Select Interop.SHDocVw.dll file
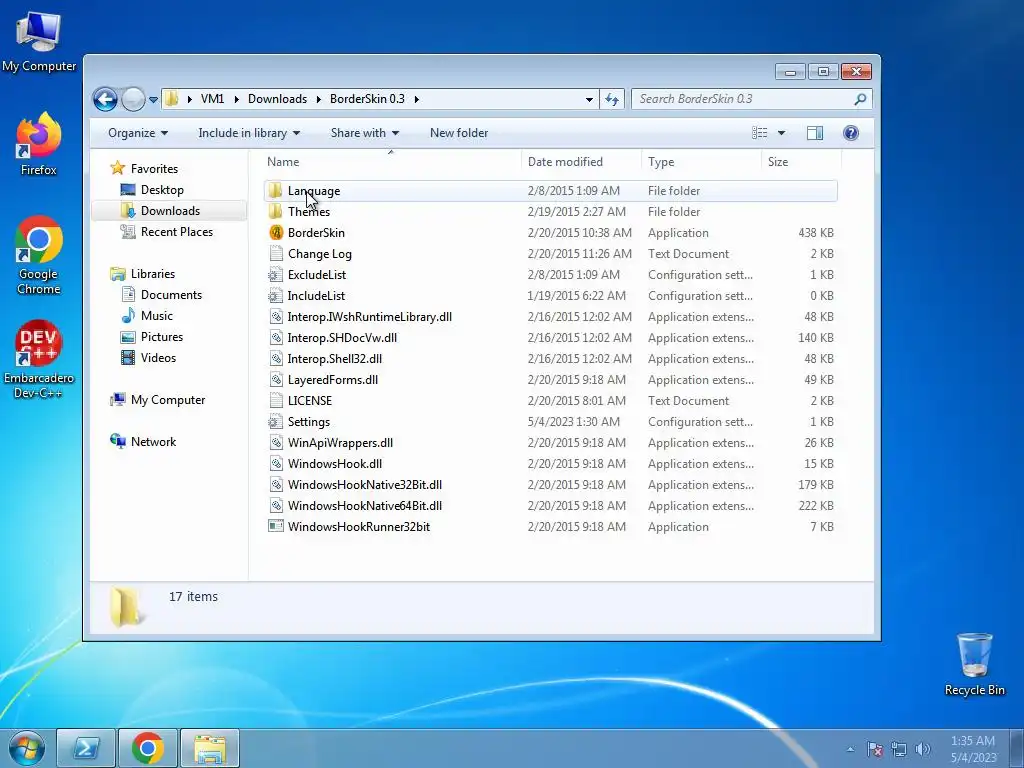 [342, 338]
